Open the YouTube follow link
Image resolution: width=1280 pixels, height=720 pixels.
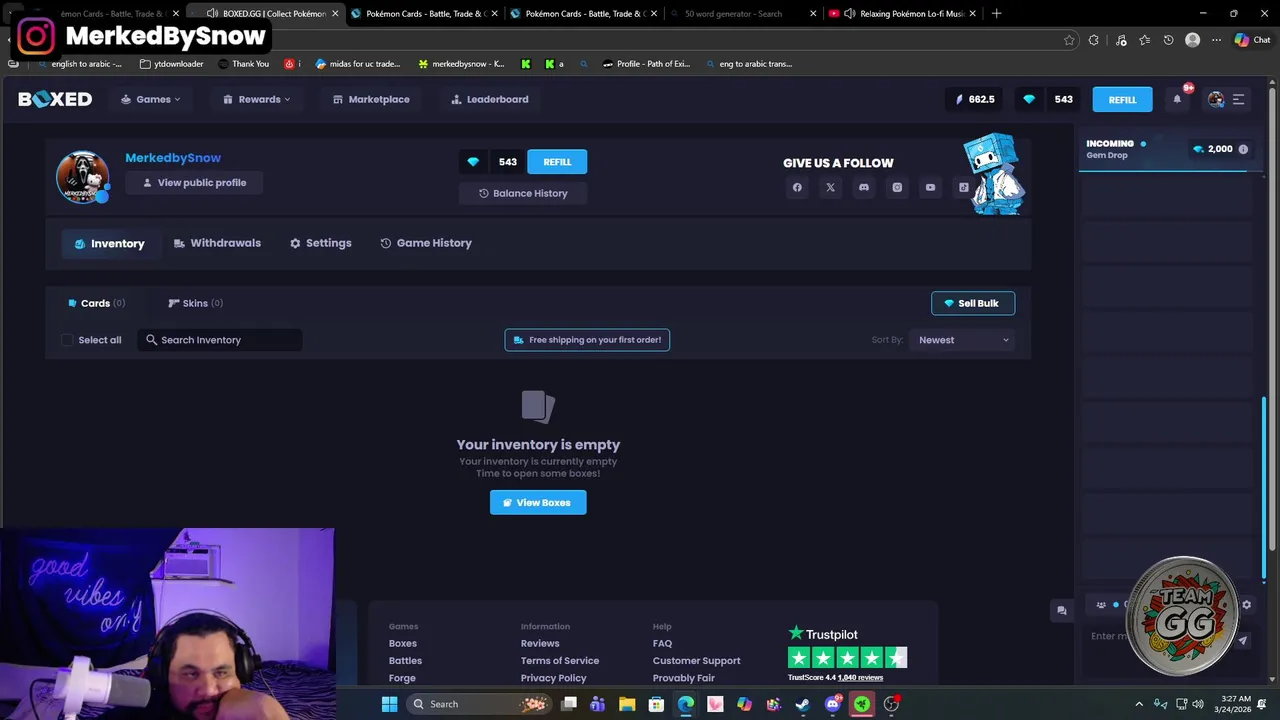(x=930, y=187)
